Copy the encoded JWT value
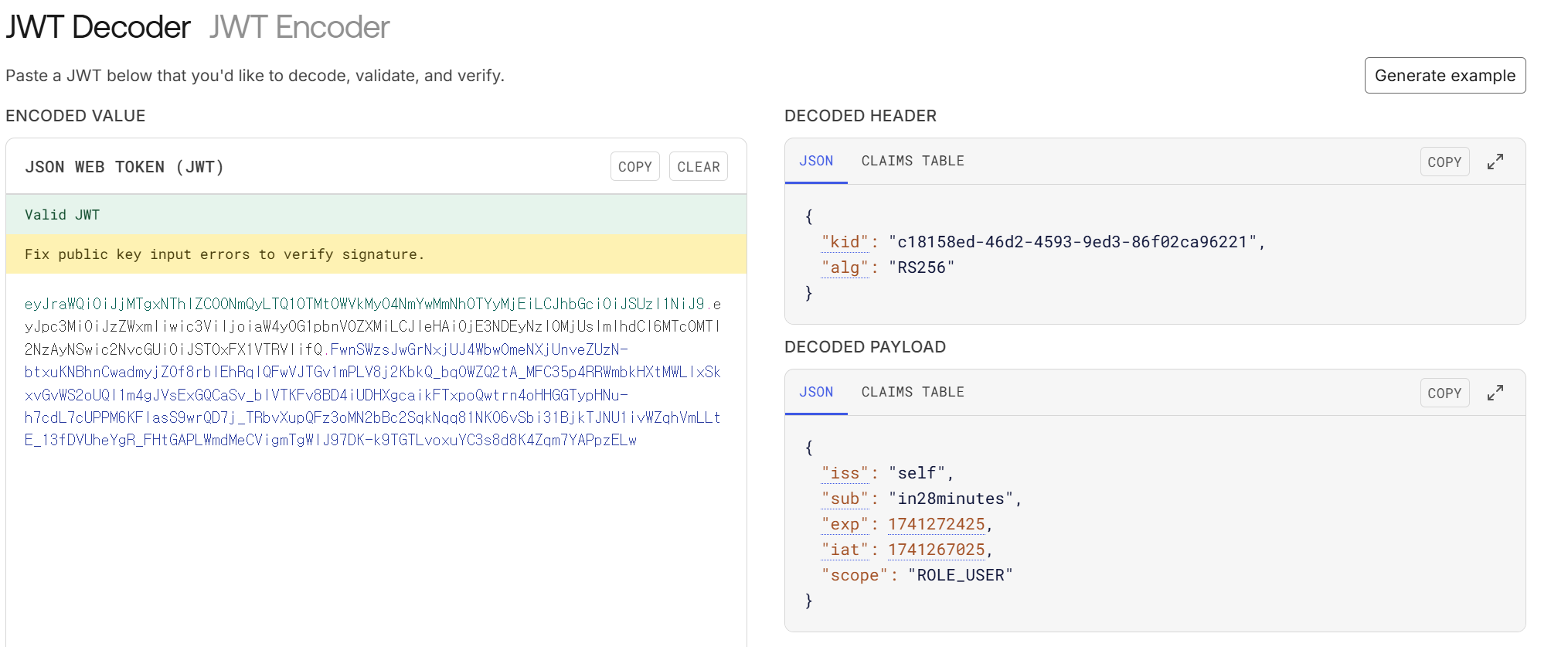Image resolution: width=1568 pixels, height=647 pixels. [x=634, y=166]
